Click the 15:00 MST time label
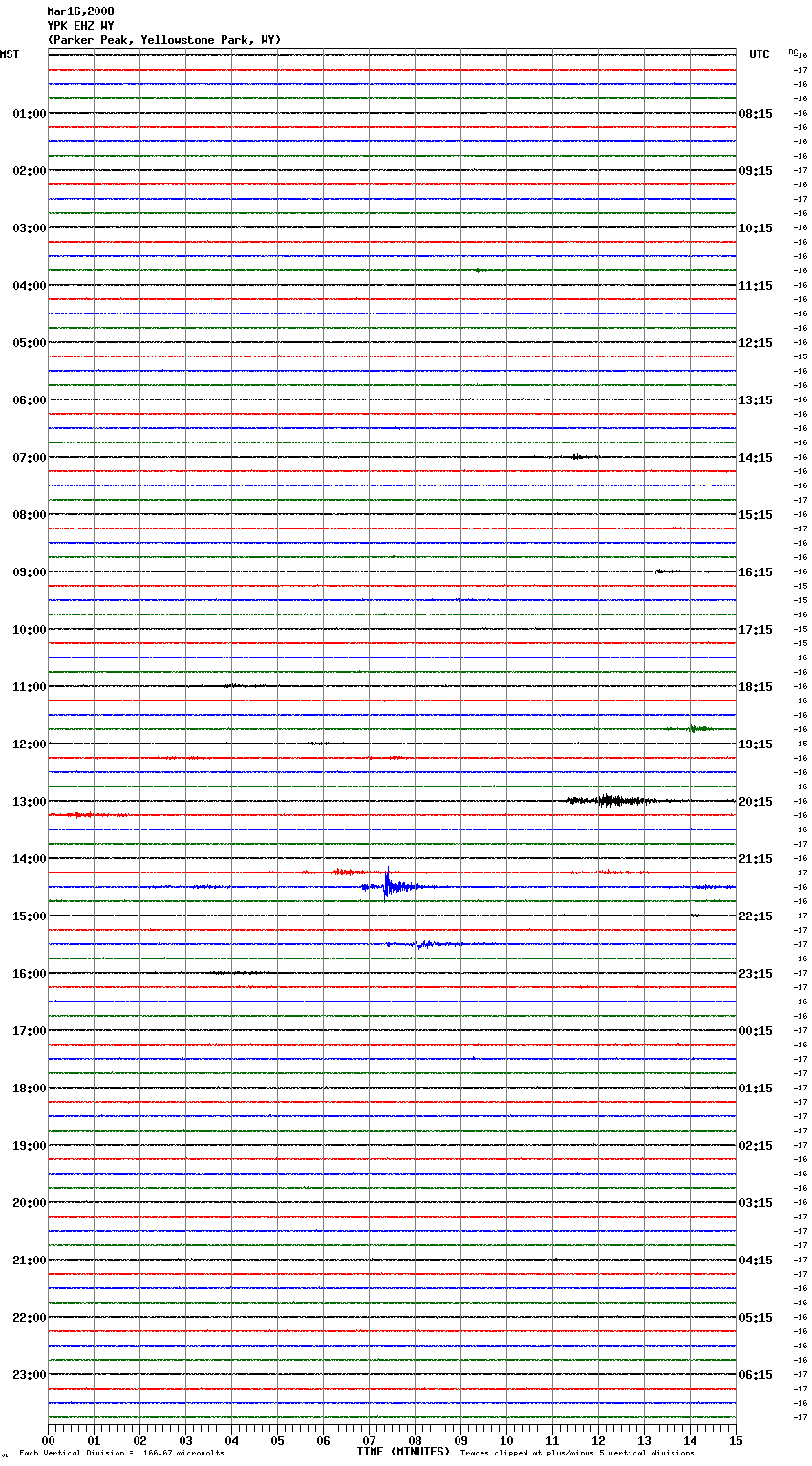 30,916
